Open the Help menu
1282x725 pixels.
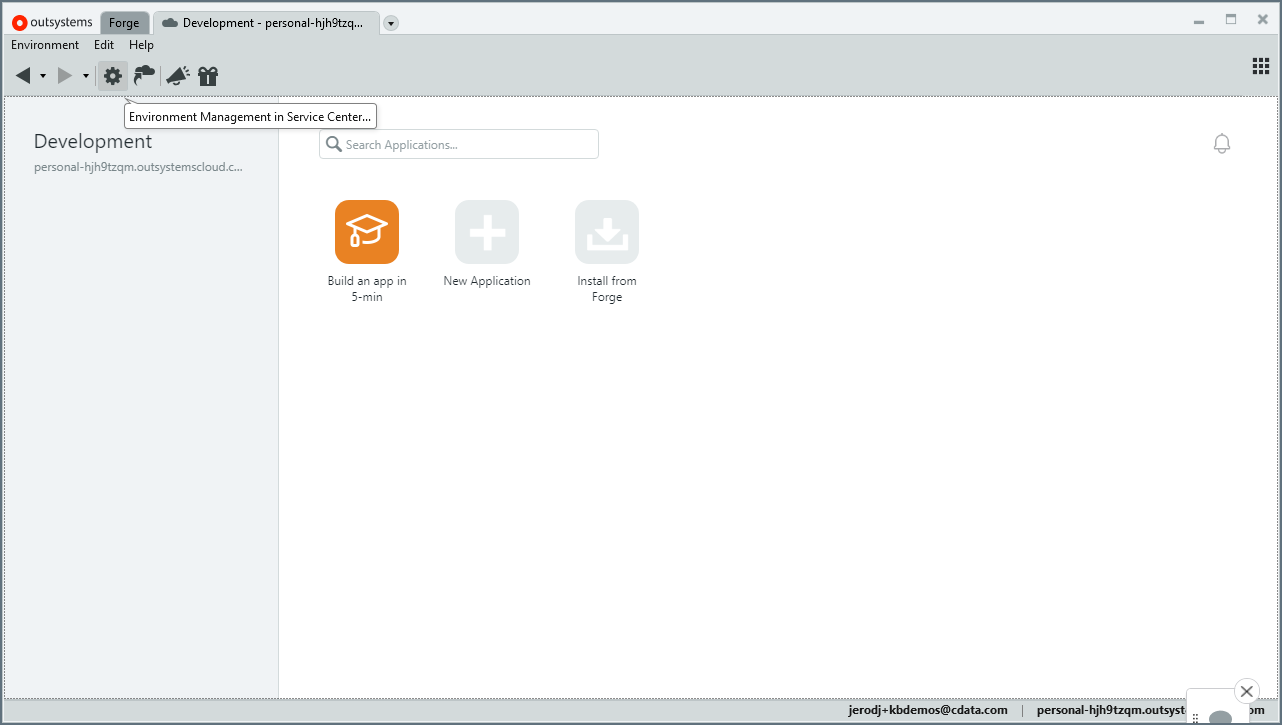141,44
